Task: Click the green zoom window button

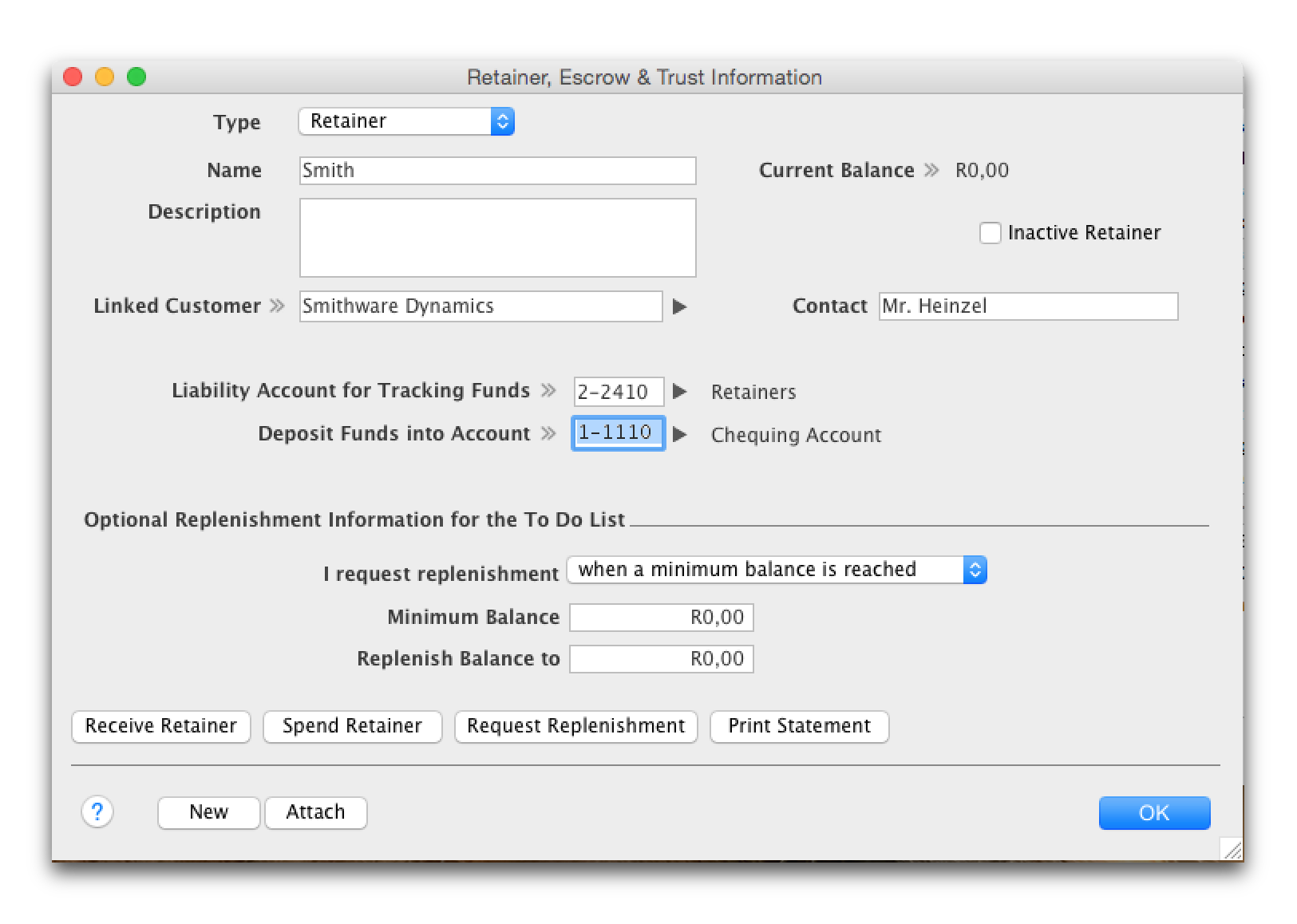Action: 136,77
